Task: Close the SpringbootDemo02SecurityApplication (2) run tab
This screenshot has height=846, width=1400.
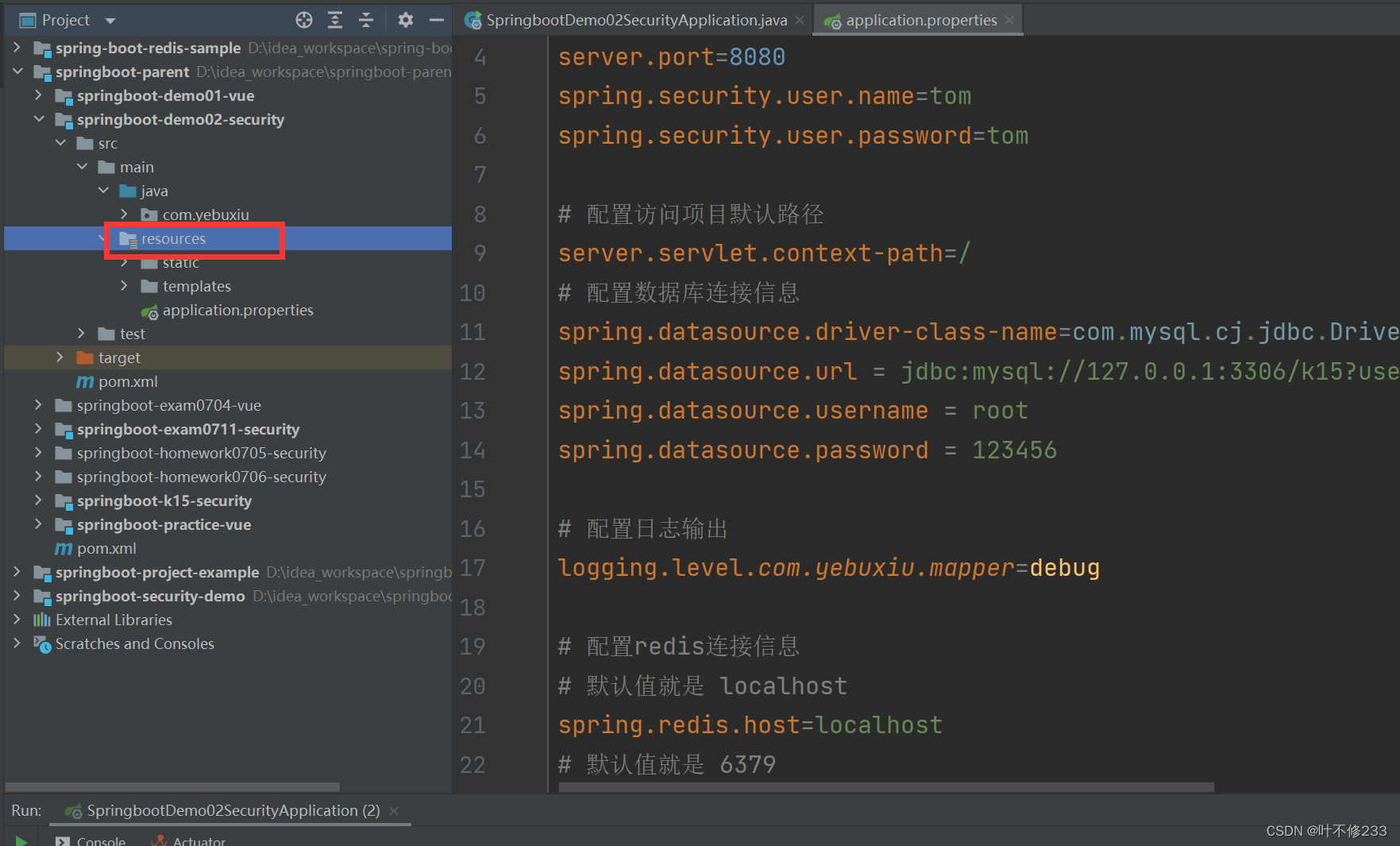Action: (x=394, y=810)
